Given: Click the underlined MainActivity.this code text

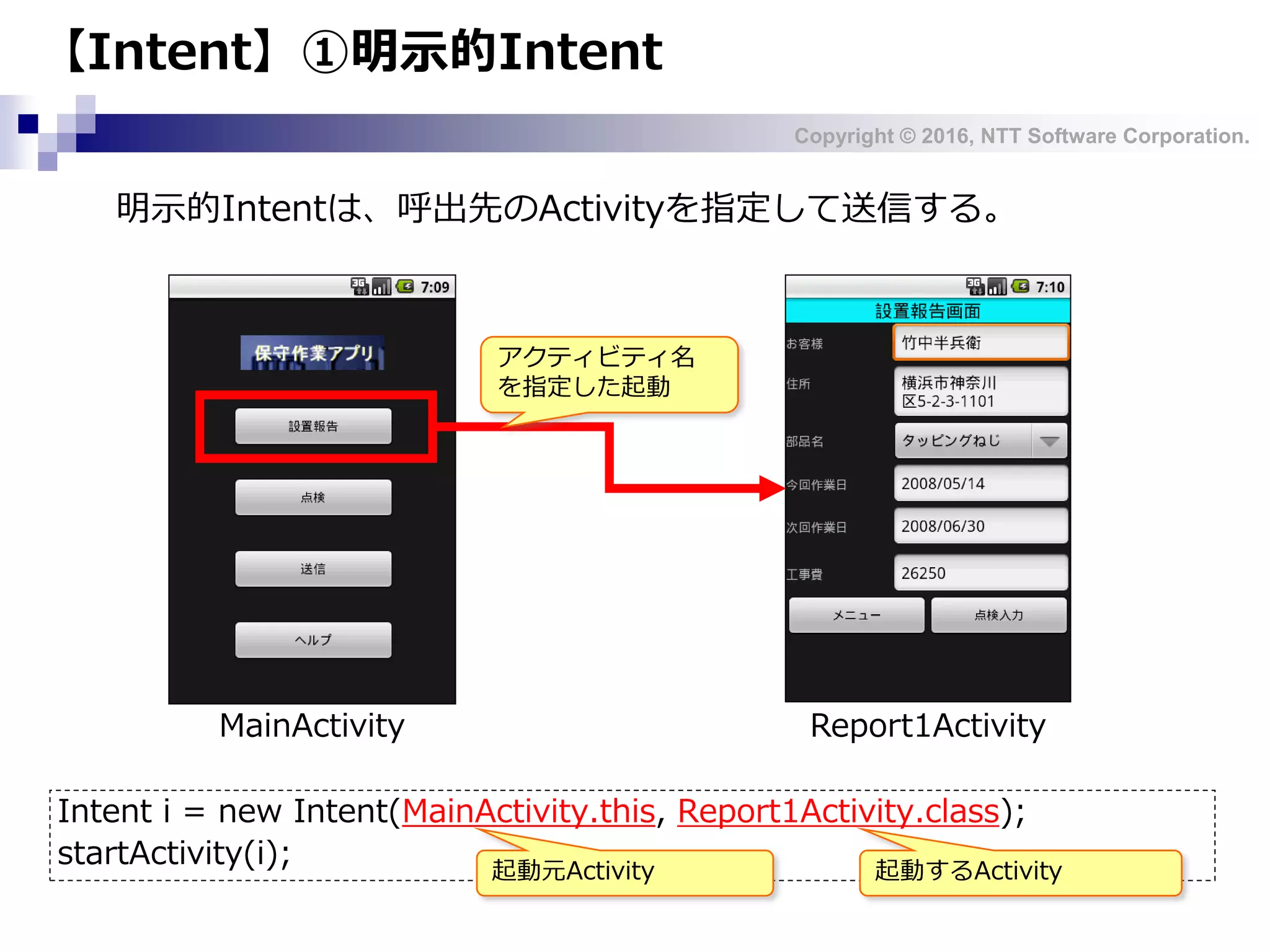Looking at the screenshot, I should (529, 811).
